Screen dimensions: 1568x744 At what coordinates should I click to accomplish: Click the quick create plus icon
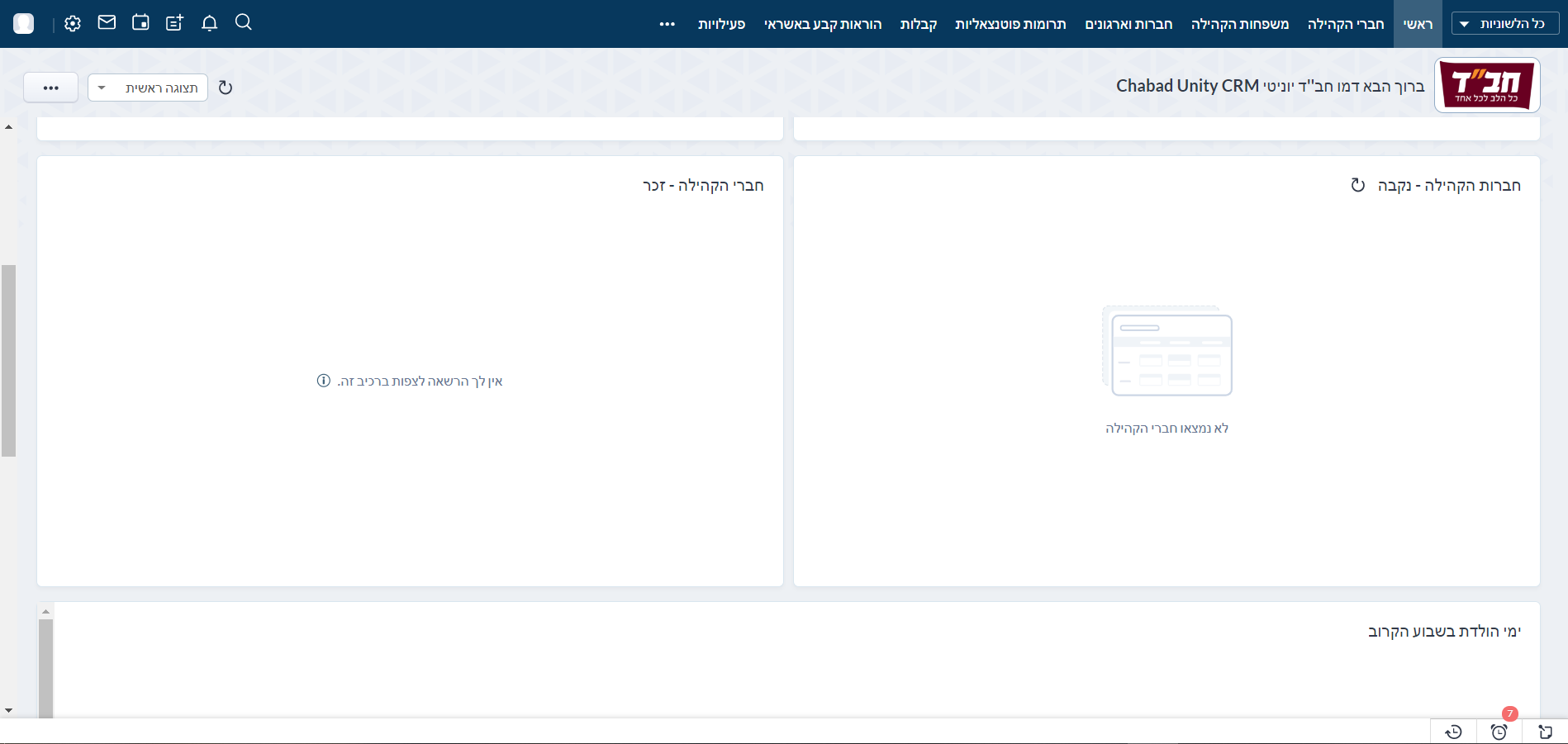[174, 23]
